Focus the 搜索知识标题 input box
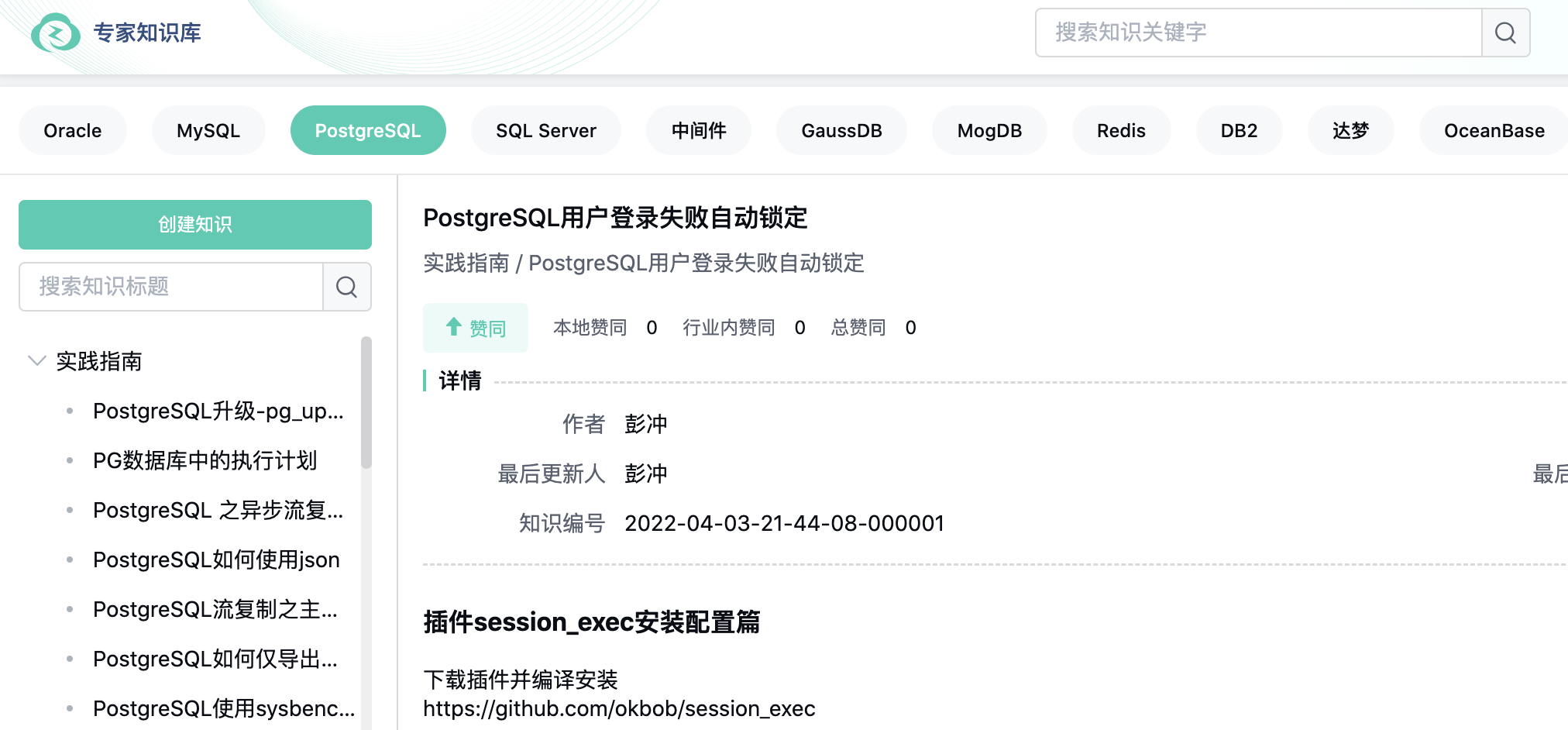The image size is (1568, 730). 170,287
